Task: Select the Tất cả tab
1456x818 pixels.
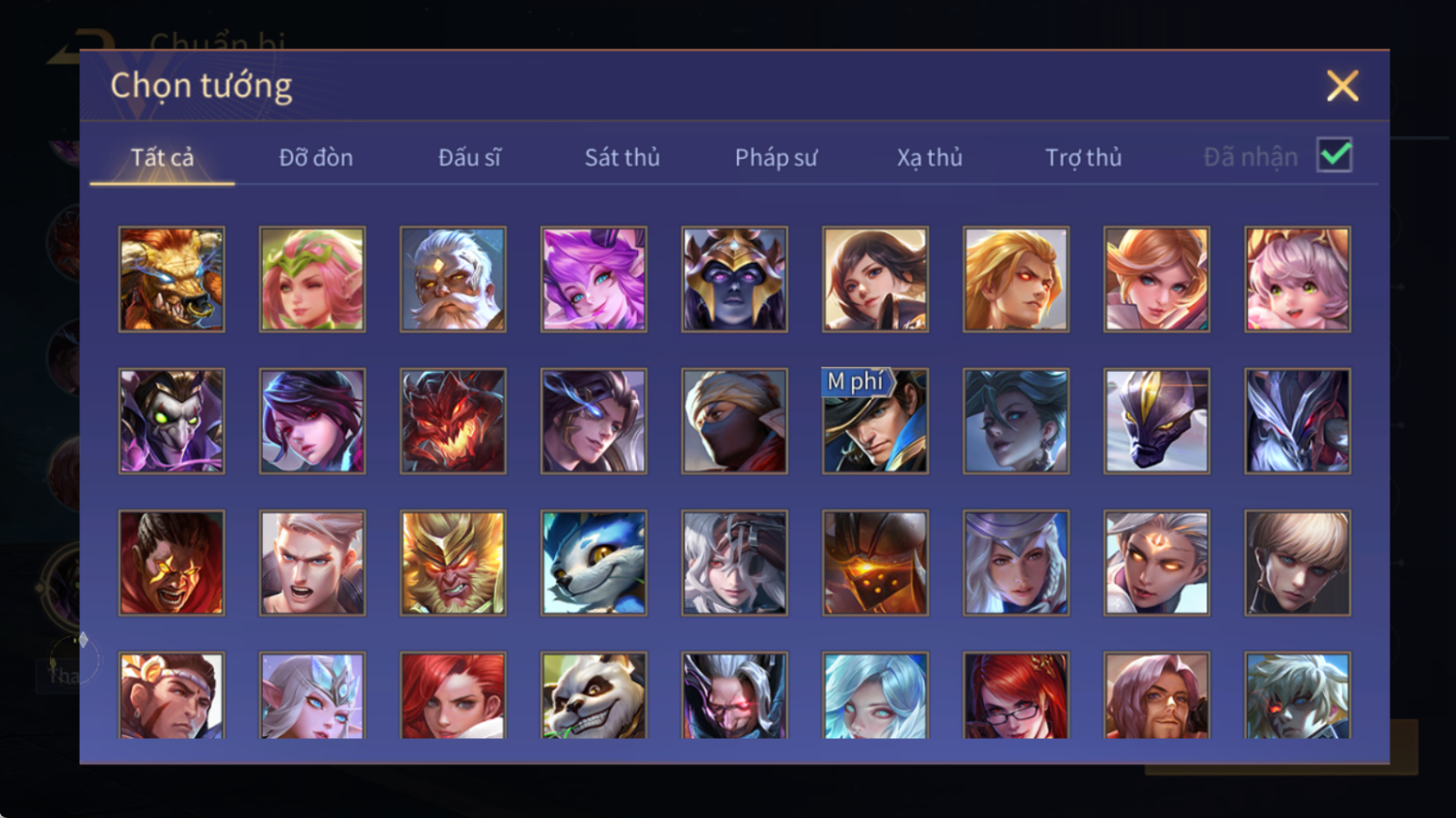Action: (162, 157)
